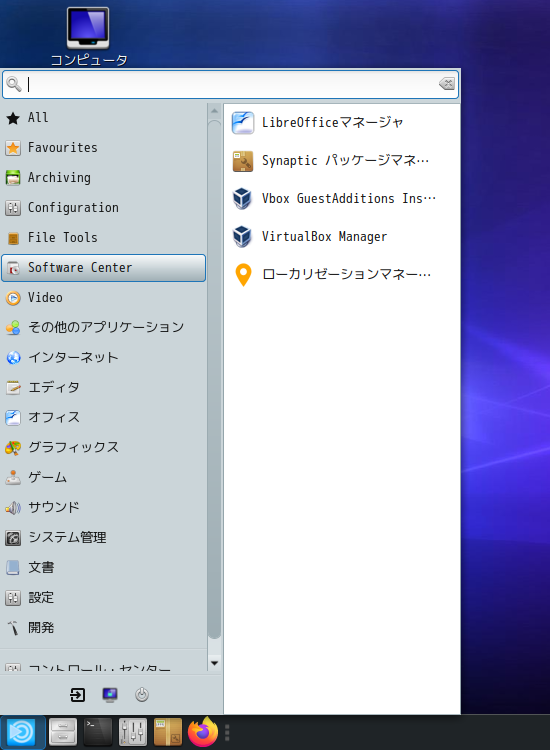Select the オフィス category

(103, 418)
